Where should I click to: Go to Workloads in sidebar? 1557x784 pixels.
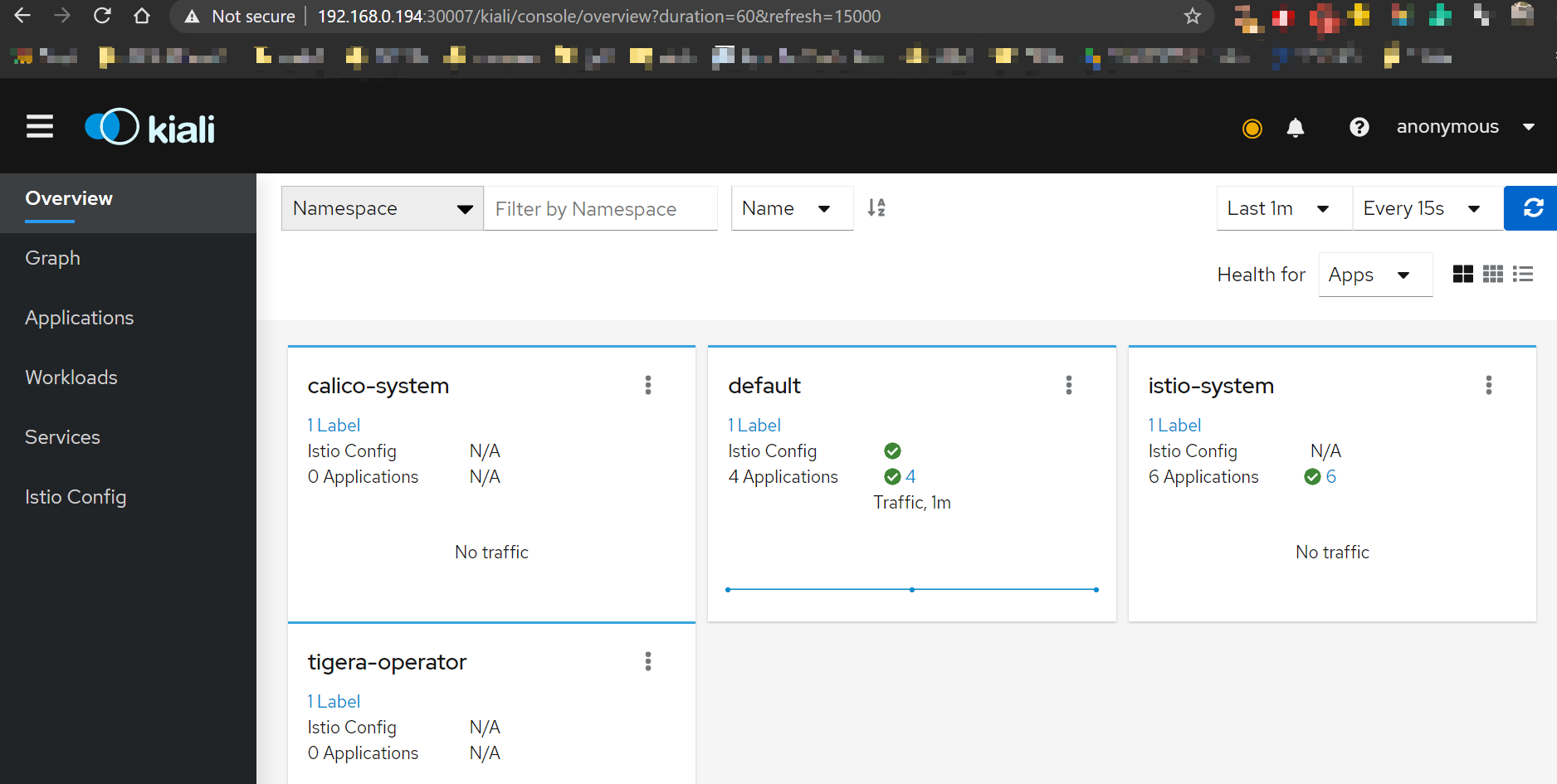point(128,377)
